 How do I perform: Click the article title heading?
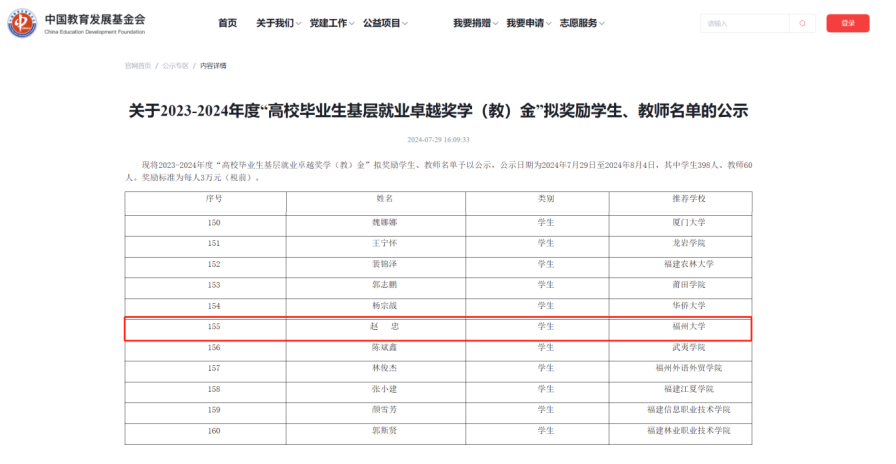click(438, 110)
